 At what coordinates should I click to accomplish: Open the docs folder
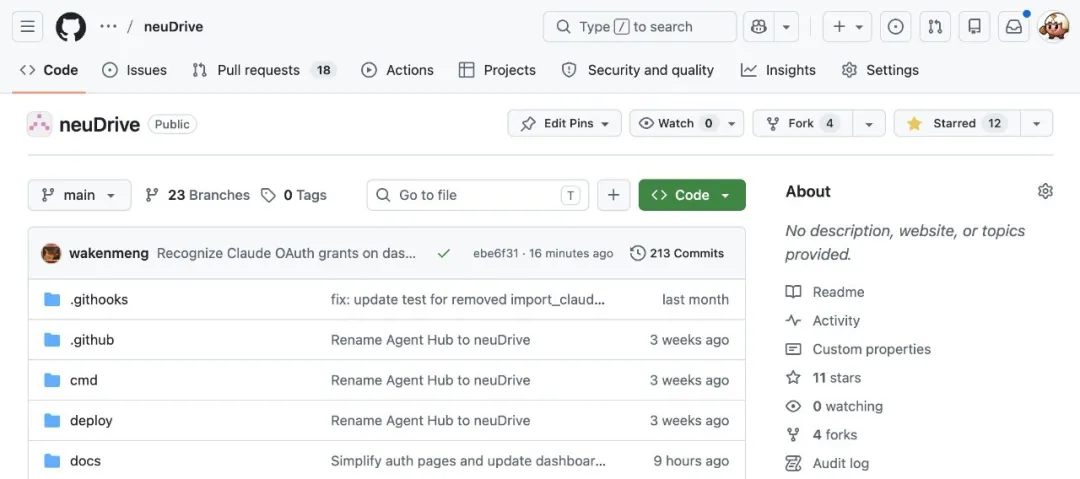coord(85,461)
